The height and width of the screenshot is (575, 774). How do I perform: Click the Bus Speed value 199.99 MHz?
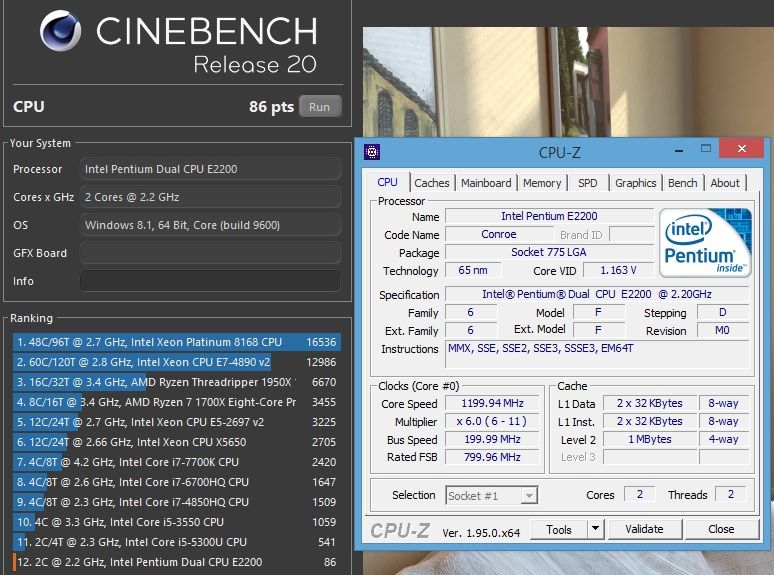pyautogui.click(x=492, y=439)
